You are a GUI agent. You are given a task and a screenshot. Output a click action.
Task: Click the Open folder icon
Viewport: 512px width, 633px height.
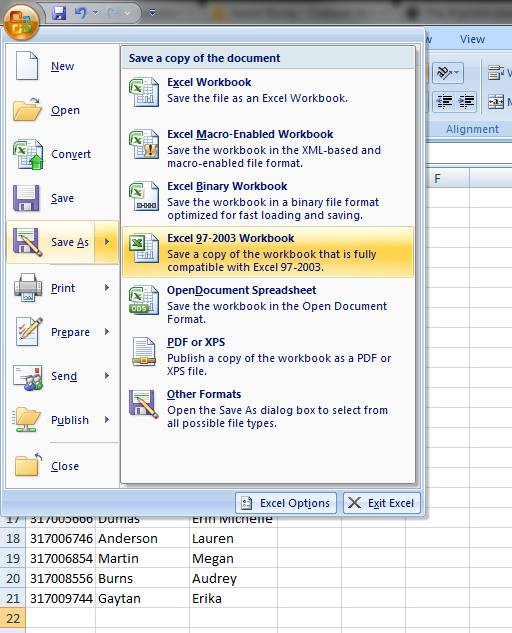[x=27, y=109]
